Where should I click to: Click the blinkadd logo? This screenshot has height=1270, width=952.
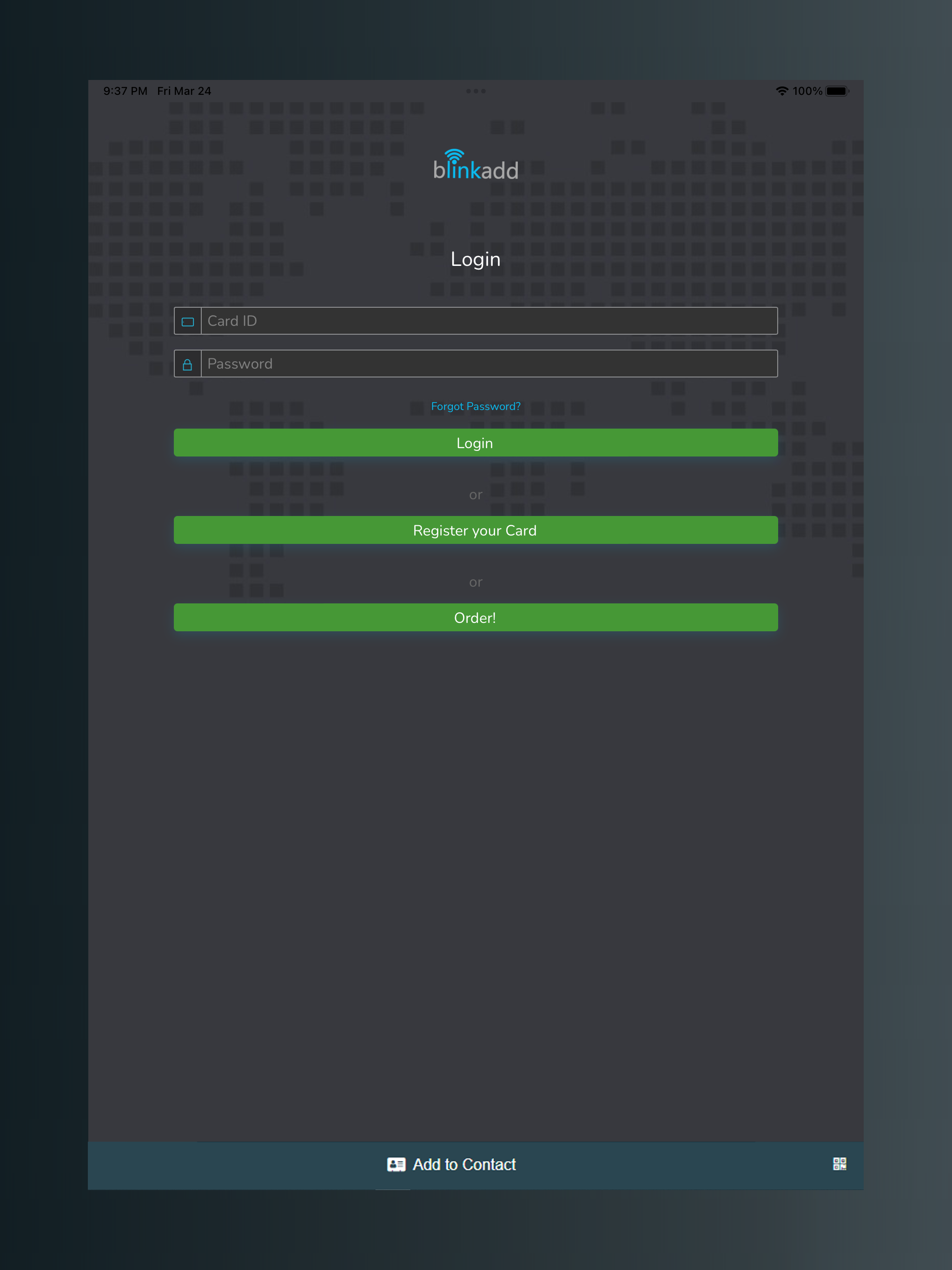click(x=476, y=165)
